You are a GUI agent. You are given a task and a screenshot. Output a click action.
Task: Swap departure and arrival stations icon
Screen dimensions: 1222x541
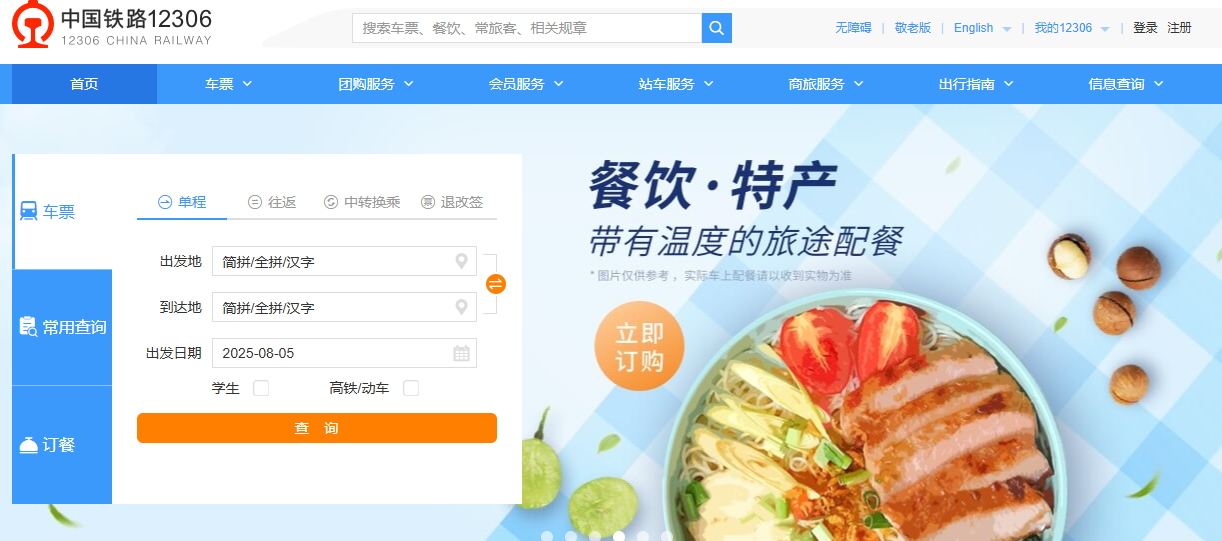tap(496, 284)
